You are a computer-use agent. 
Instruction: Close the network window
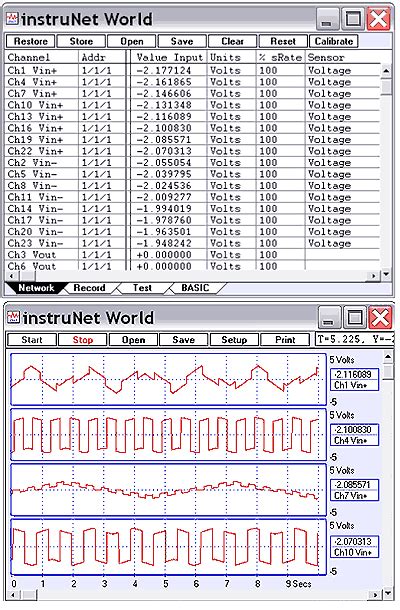379,19
